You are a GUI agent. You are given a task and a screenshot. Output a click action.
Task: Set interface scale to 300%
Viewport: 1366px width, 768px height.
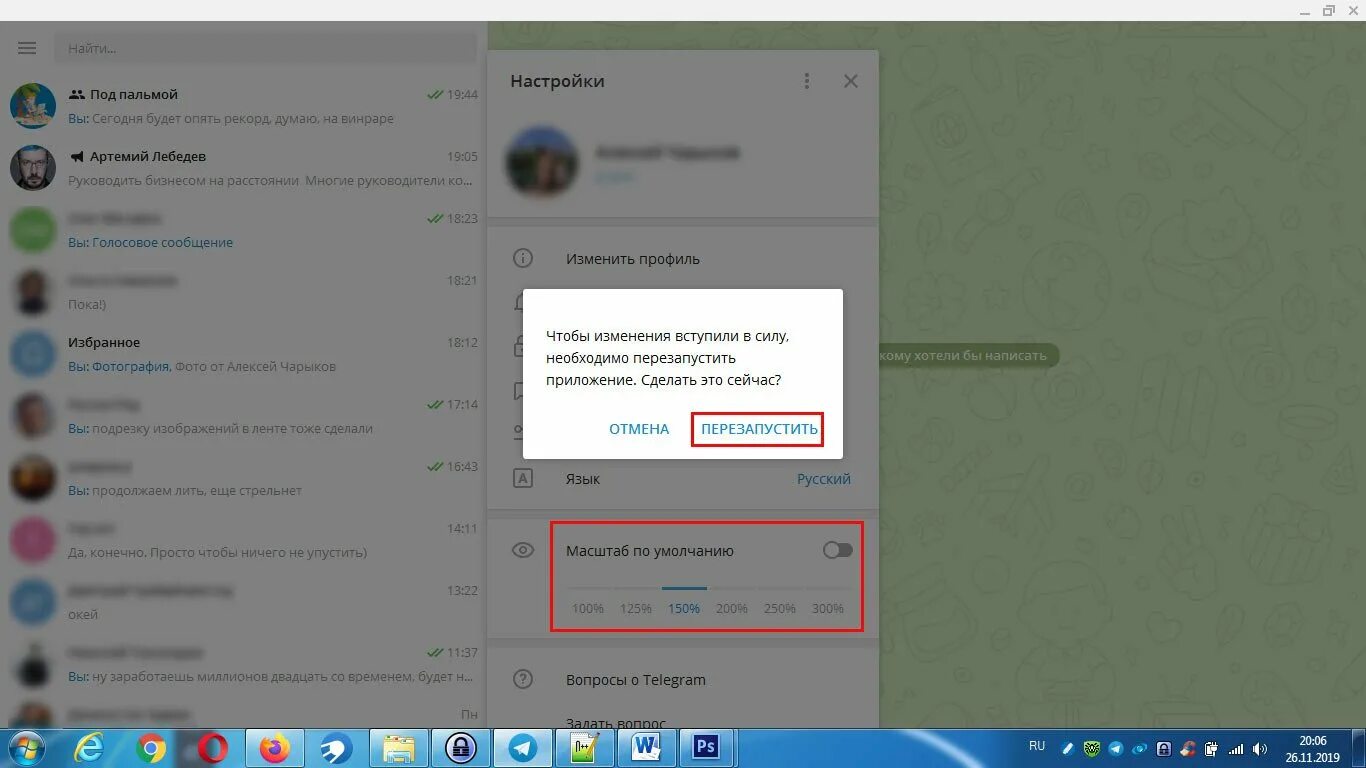(828, 608)
